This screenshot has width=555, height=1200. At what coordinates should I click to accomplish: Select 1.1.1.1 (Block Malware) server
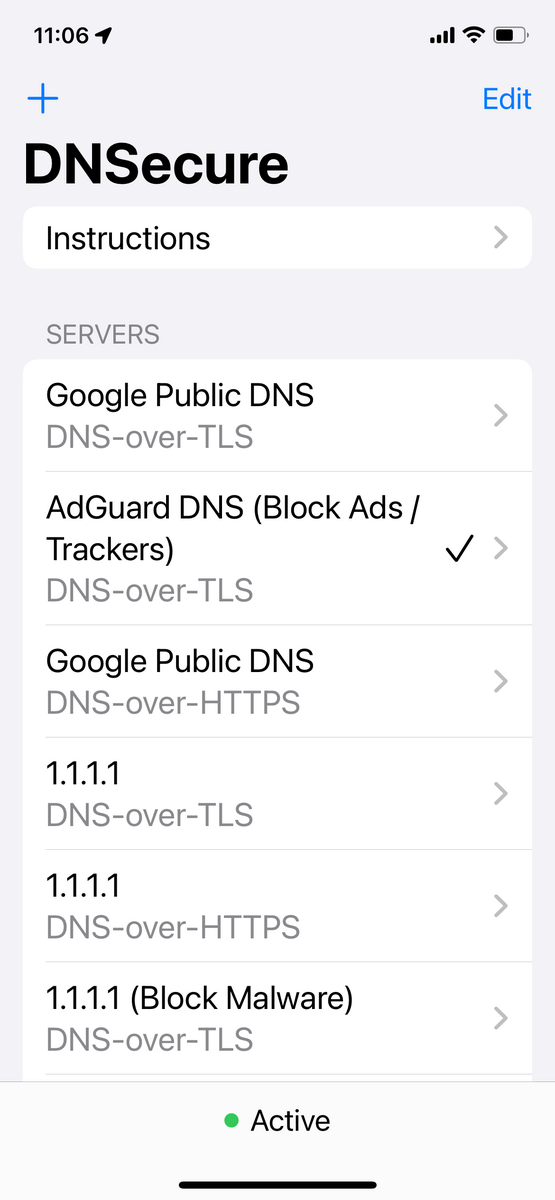click(277, 1018)
